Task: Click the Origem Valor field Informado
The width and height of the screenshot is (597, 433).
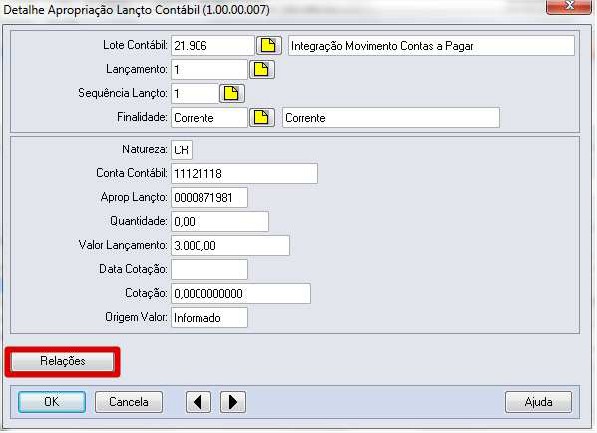Action: click(x=209, y=317)
